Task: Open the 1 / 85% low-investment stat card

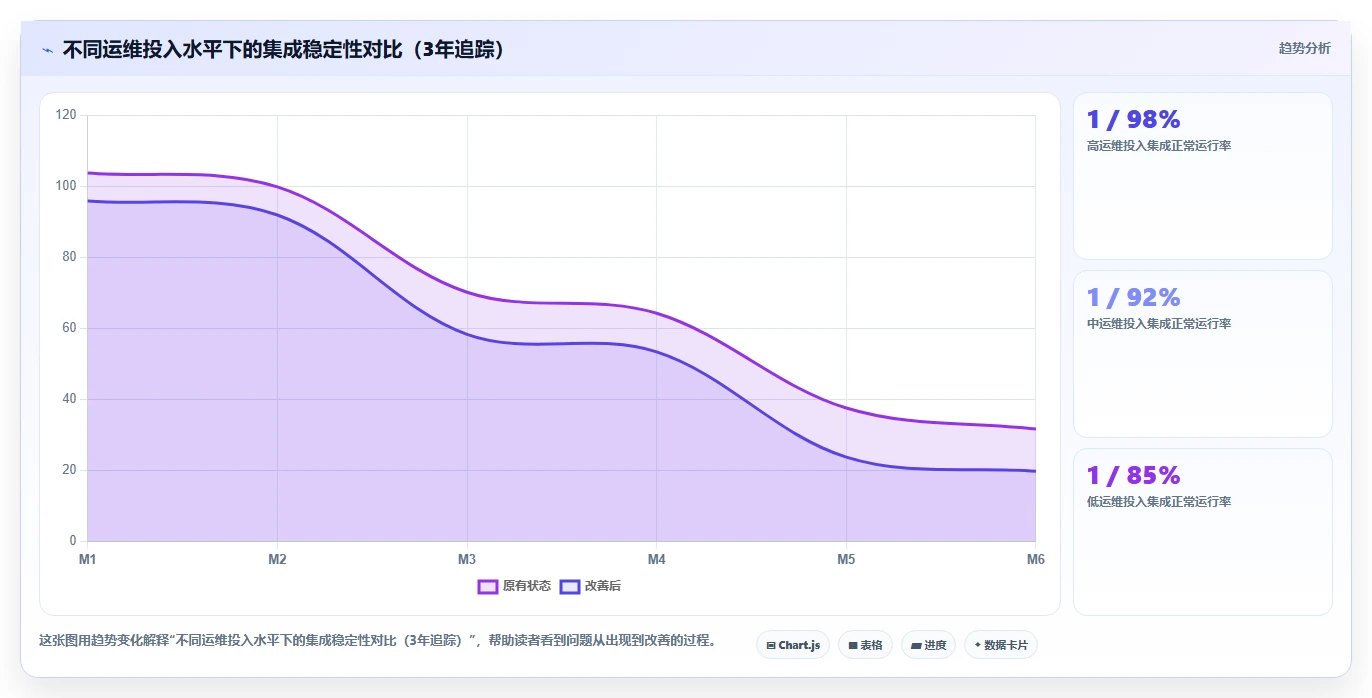Action: [1202, 532]
